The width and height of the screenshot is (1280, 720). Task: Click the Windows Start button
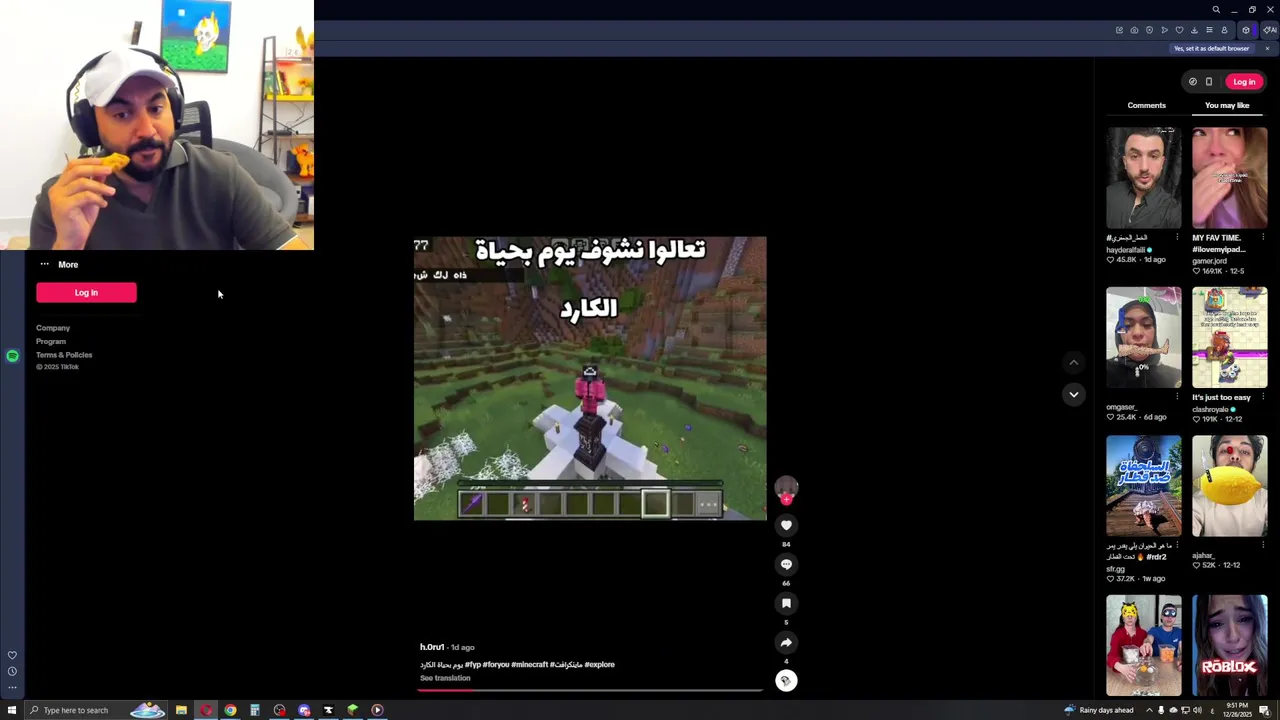click(x=12, y=710)
